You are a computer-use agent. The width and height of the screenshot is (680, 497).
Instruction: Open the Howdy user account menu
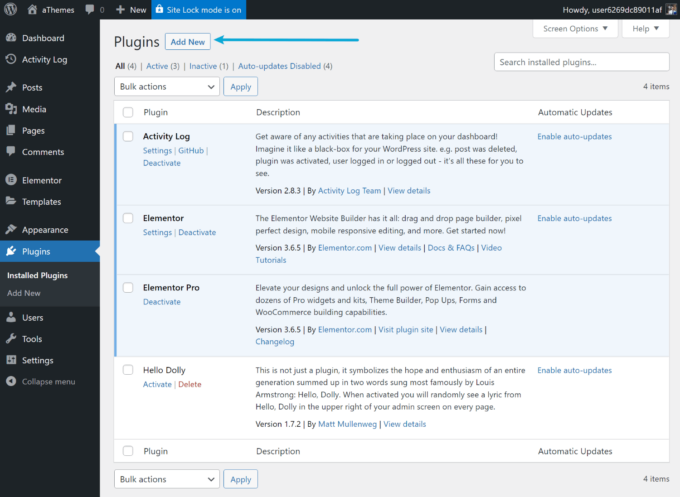618,10
